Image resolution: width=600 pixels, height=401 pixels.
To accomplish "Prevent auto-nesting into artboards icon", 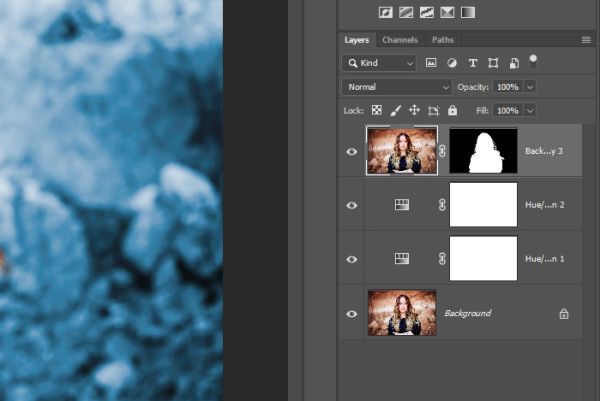I will pos(433,111).
